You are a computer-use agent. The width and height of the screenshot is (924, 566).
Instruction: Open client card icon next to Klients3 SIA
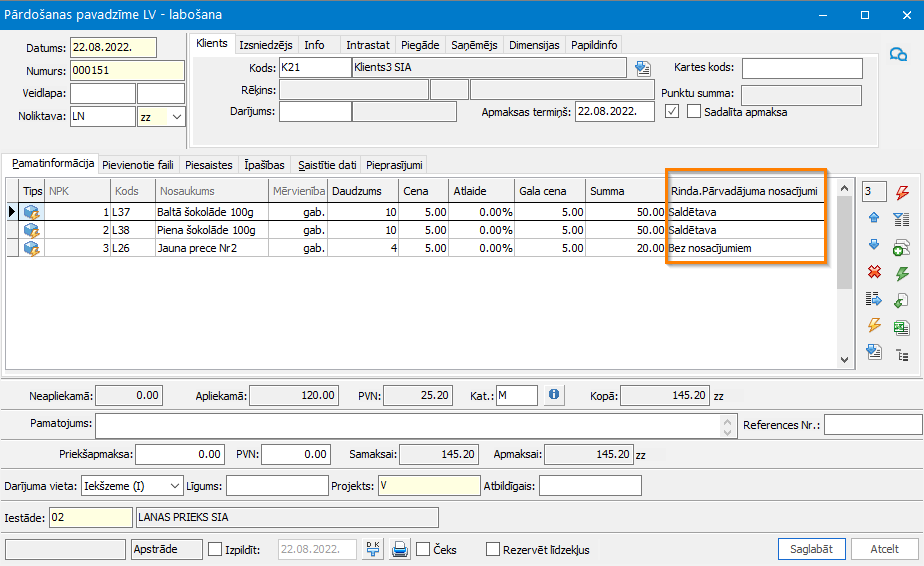[642, 68]
